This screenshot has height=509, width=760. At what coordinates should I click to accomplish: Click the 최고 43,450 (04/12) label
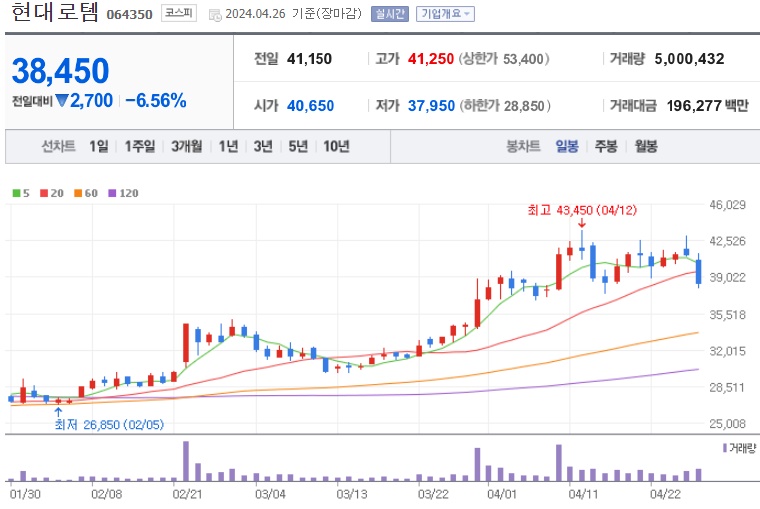[582, 210]
